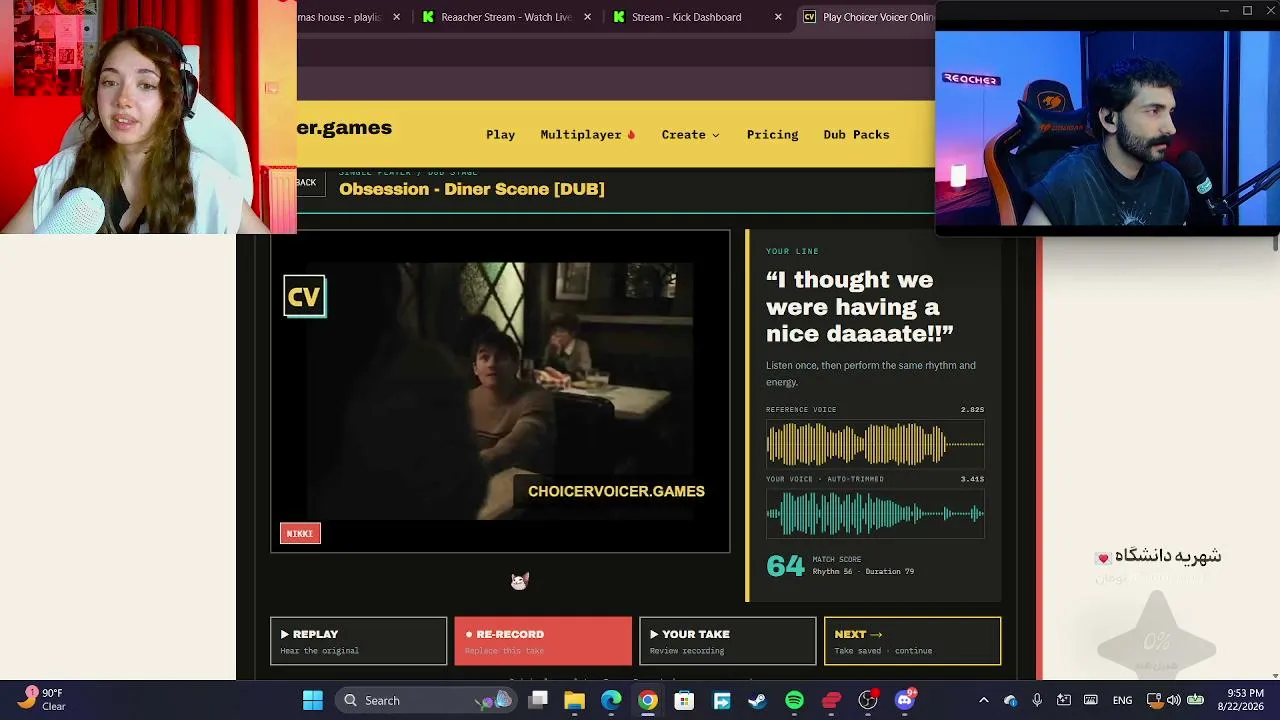This screenshot has width=1280, height=720.
Task: Open the Dub Packs page
Action: 856,134
